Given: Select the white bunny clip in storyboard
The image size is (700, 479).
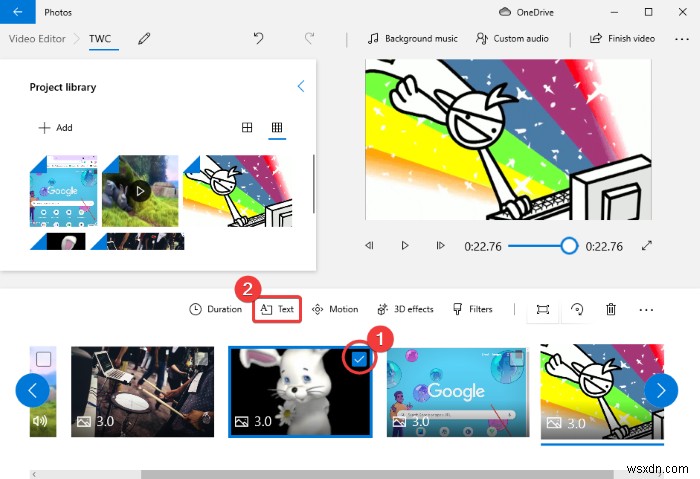Looking at the screenshot, I should [x=300, y=392].
